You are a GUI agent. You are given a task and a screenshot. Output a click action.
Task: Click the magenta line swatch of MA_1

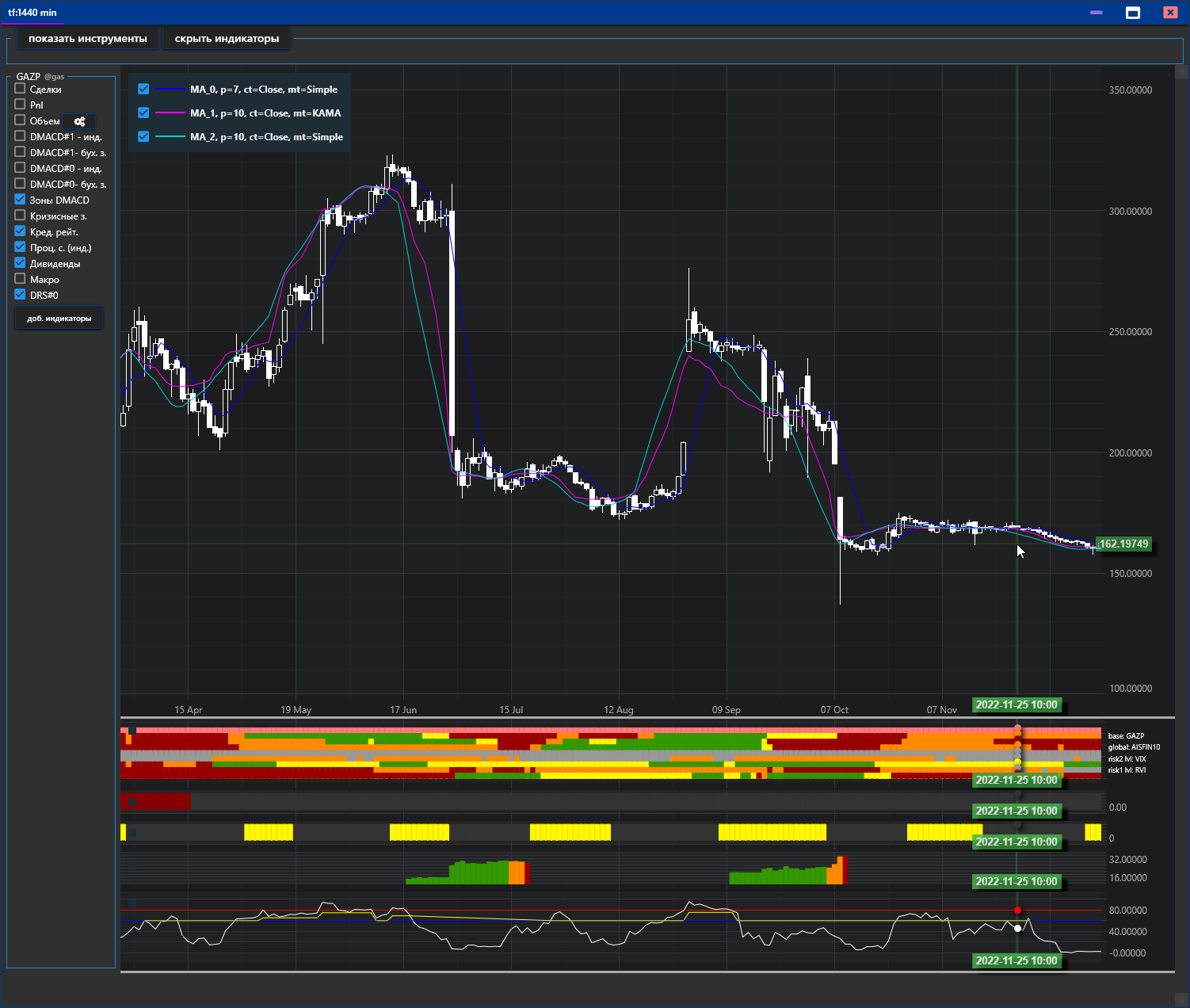170,113
